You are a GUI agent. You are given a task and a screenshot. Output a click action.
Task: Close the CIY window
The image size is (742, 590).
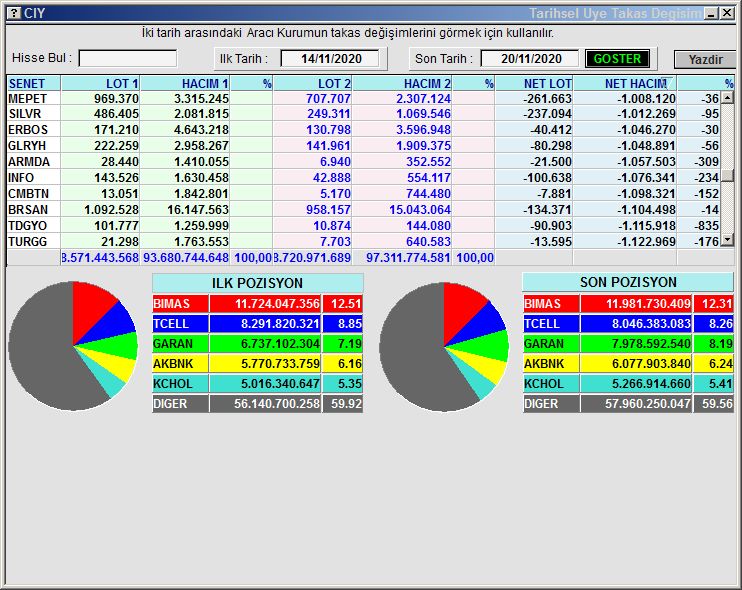tap(727, 13)
